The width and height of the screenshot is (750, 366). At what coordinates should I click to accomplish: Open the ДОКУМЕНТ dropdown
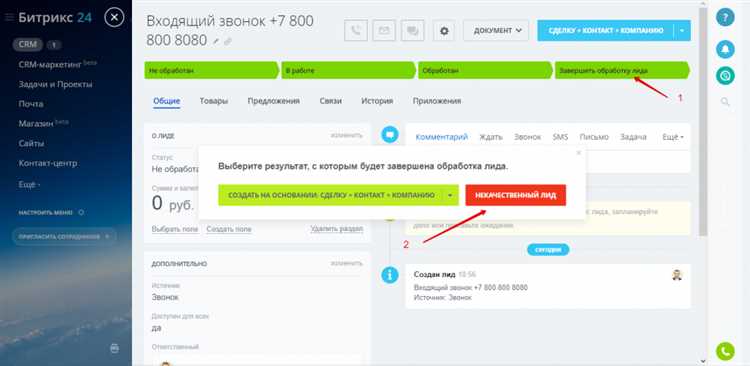coord(496,31)
